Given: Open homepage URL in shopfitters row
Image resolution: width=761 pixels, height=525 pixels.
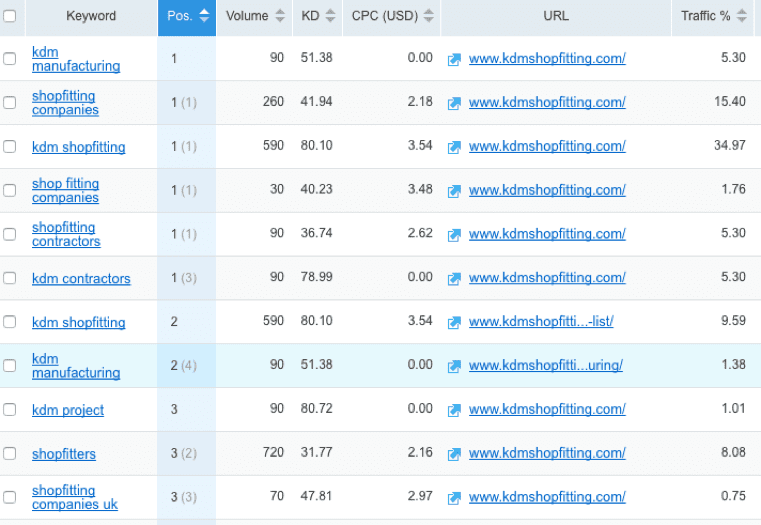Looking at the screenshot, I should tap(547, 453).
